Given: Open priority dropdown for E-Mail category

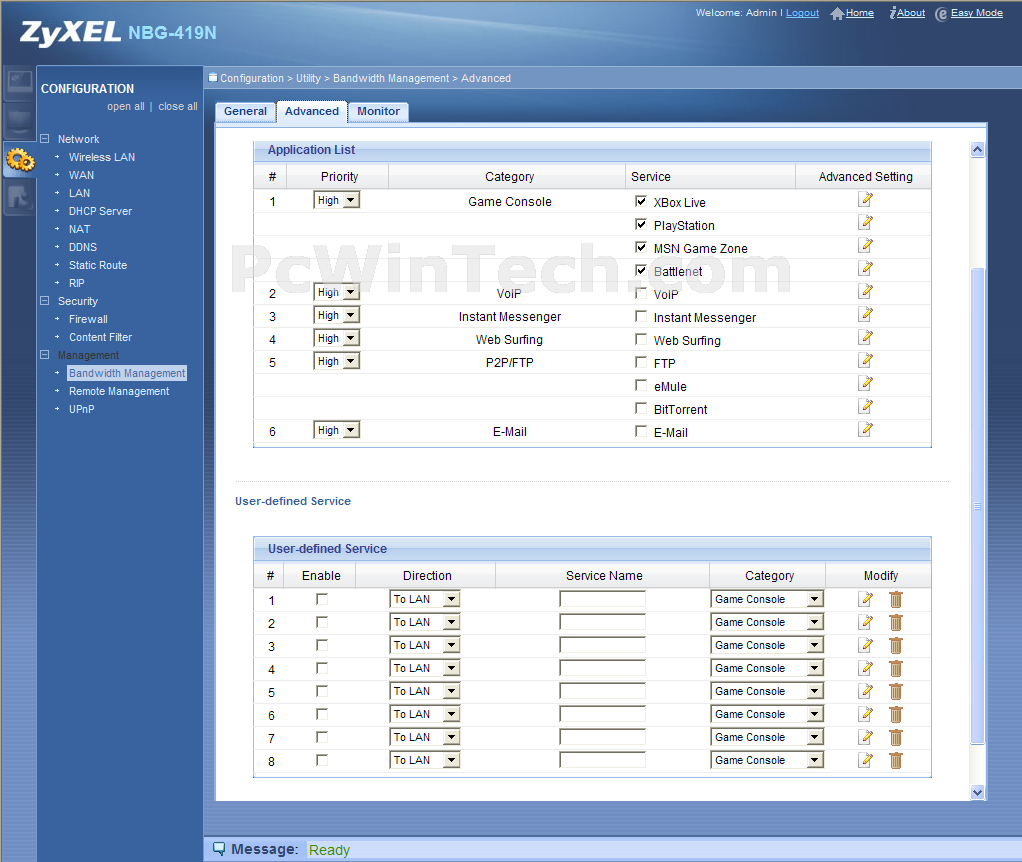Looking at the screenshot, I should pos(336,430).
